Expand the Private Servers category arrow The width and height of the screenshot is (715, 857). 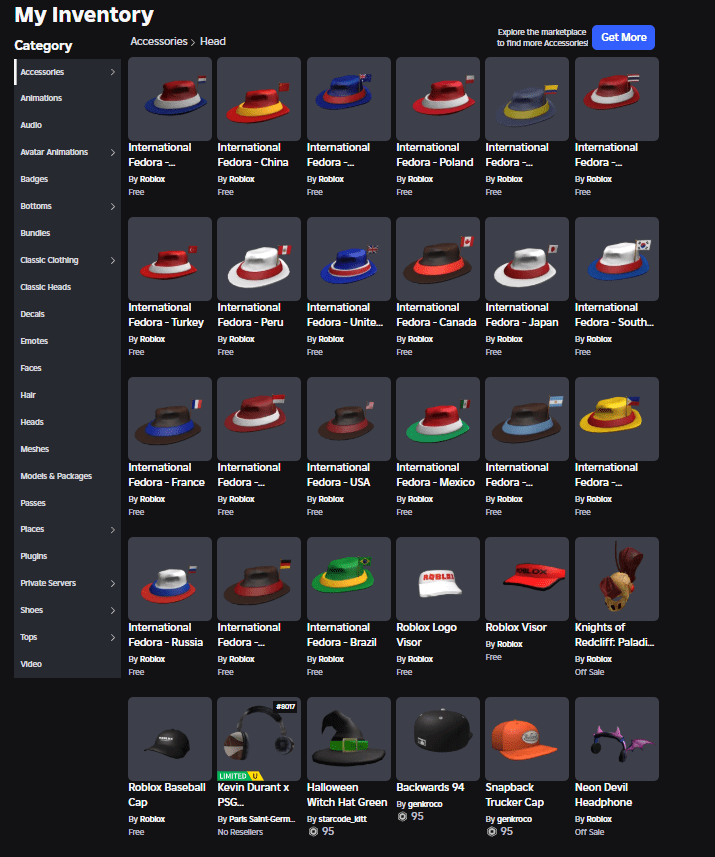112,584
